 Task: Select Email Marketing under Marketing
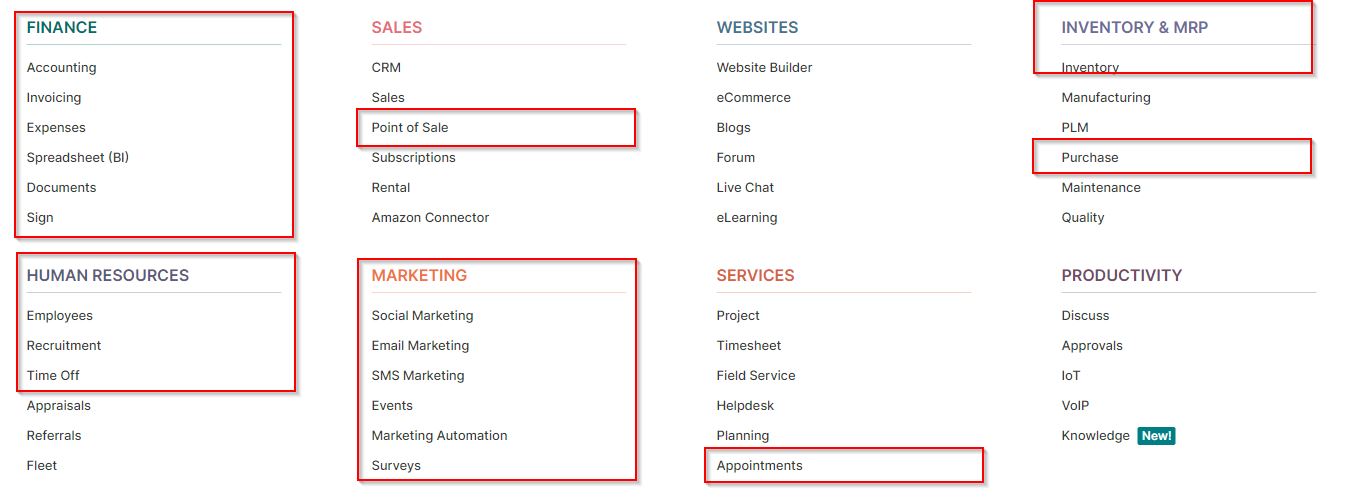[x=420, y=346]
